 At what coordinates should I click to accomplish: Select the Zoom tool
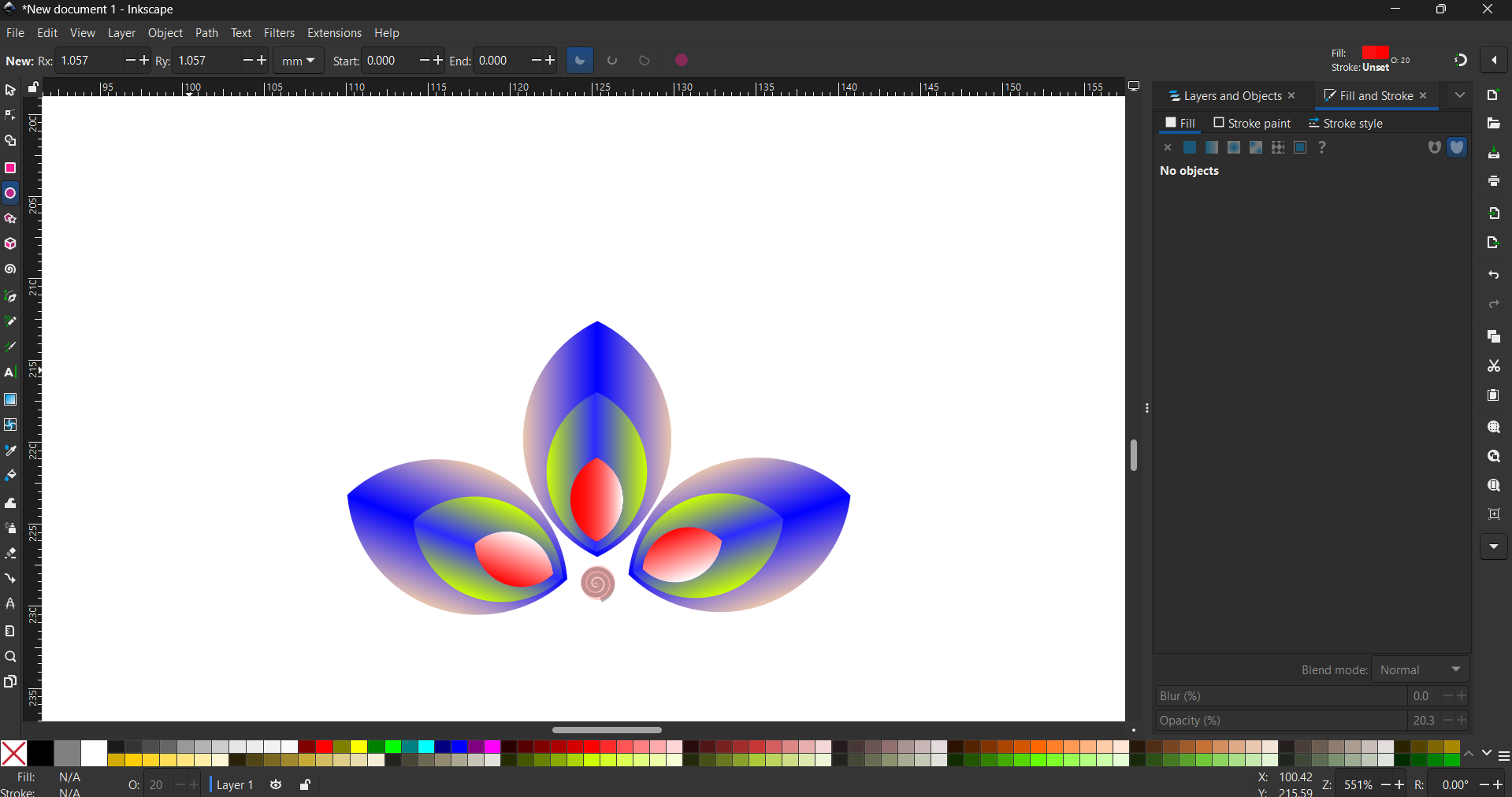pyautogui.click(x=10, y=657)
